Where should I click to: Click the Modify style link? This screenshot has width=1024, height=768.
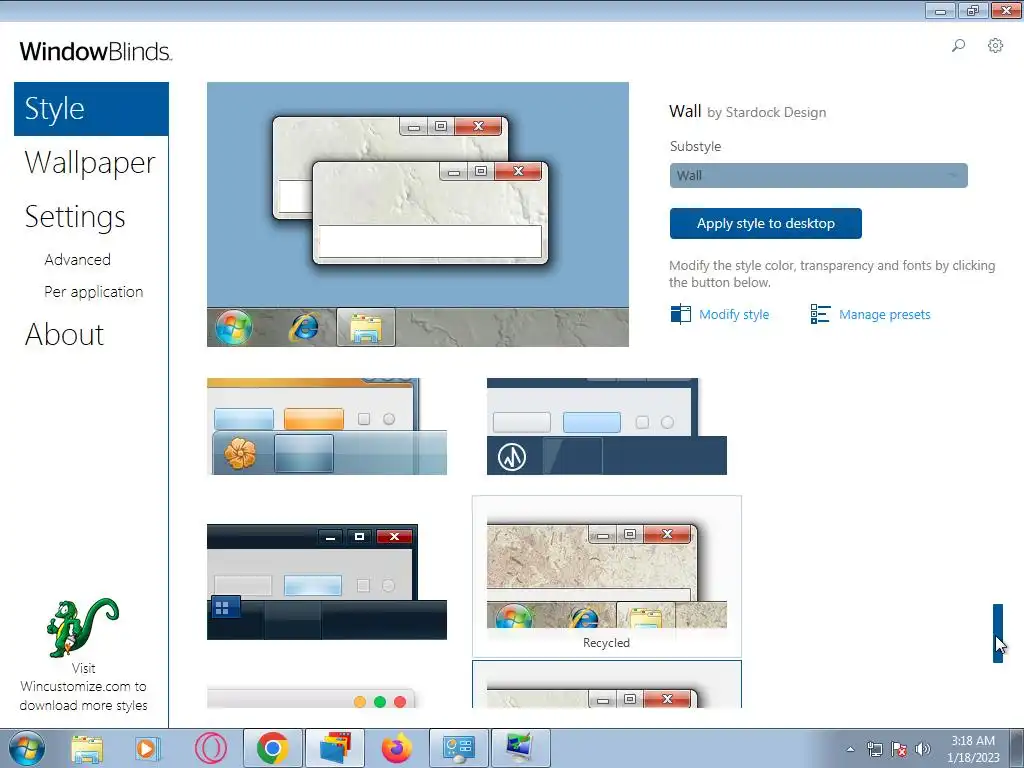pos(734,315)
